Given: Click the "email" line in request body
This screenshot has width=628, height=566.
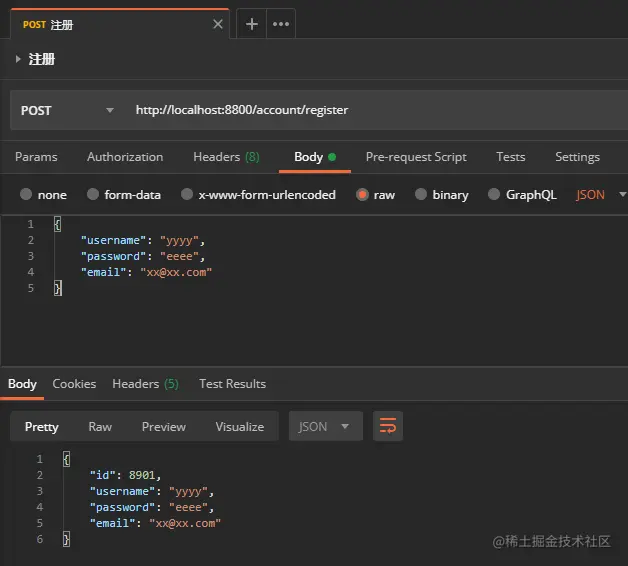Looking at the screenshot, I should pos(146,272).
